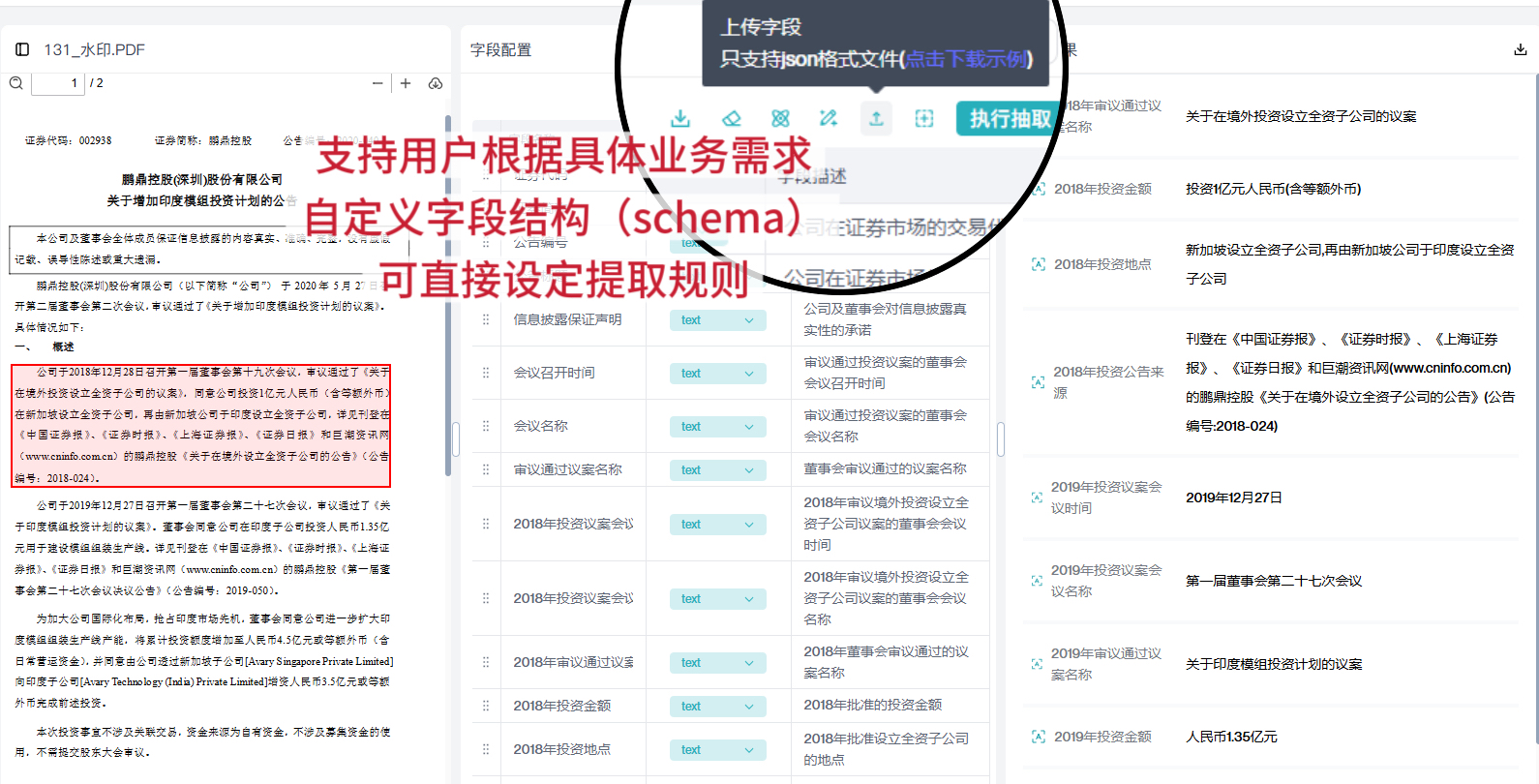The width and height of the screenshot is (1539, 784).
Task: Click result value 投资1亿元人民币(含等额外币)
Action: [1274, 189]
